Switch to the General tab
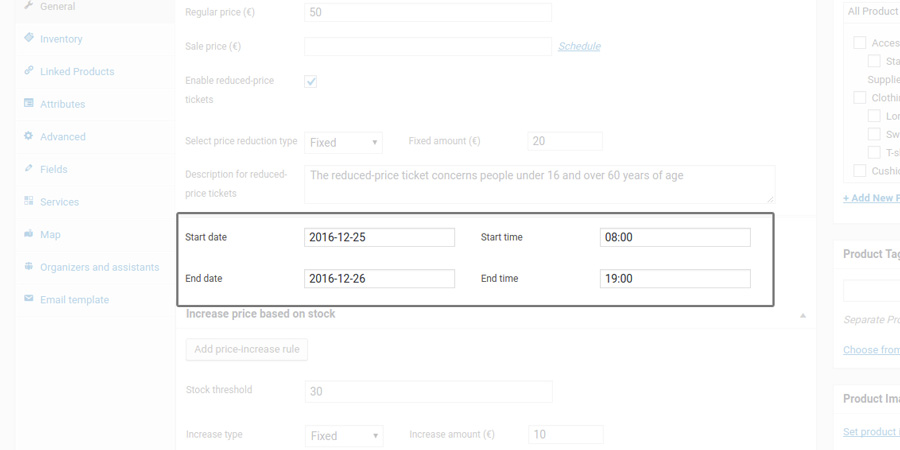 click(57, 7)
